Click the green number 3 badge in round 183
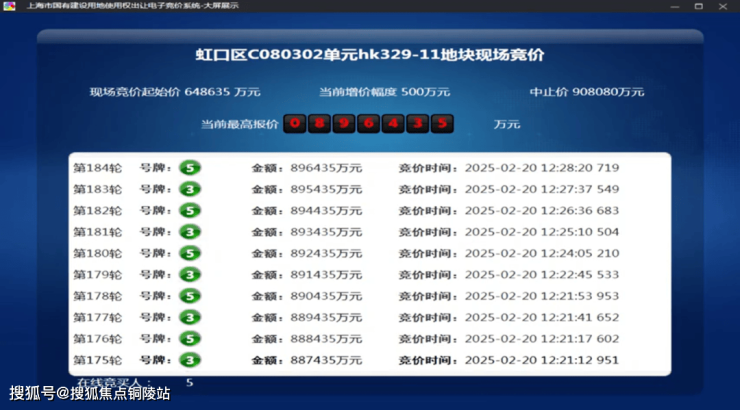Screen dimensions: 740x410 click(x=190, y=189)
